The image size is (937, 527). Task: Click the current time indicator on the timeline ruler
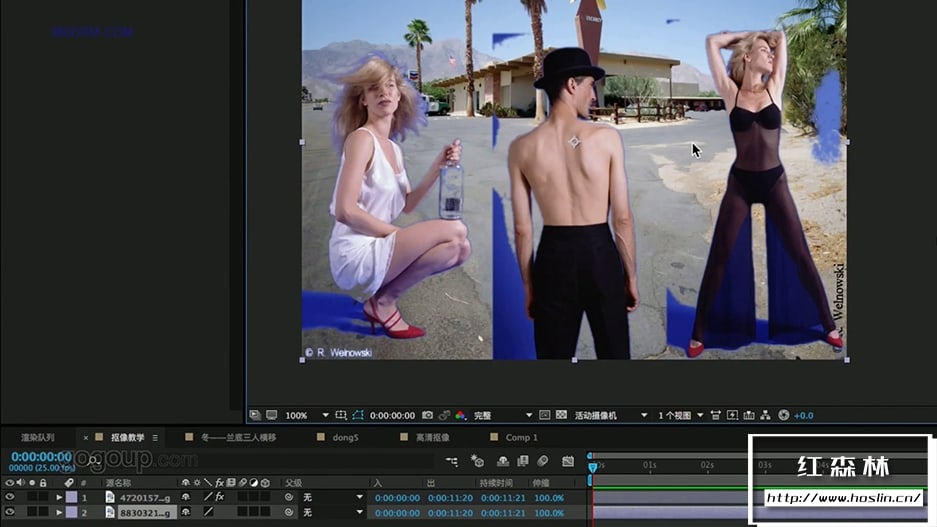point(593,467)
